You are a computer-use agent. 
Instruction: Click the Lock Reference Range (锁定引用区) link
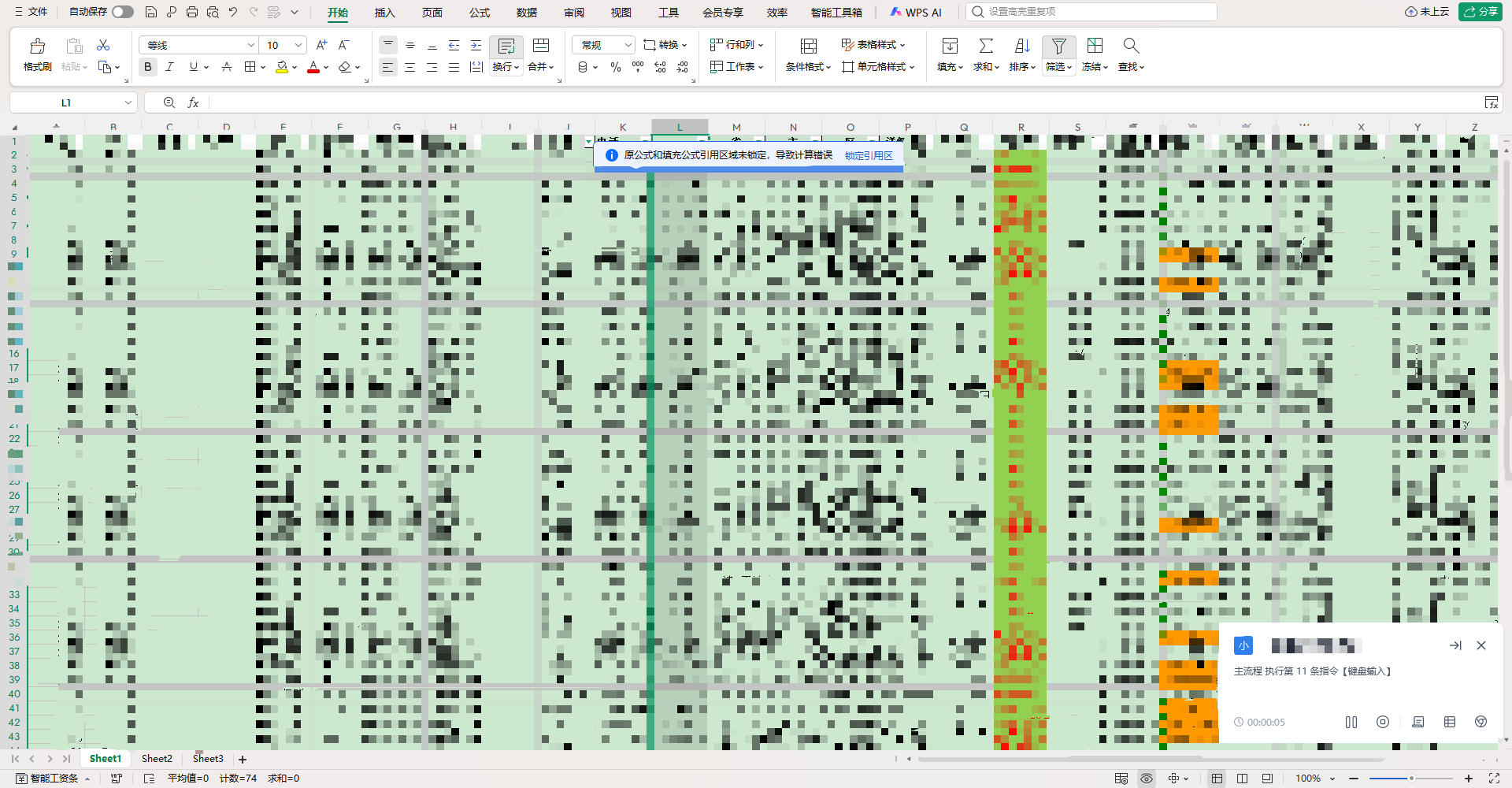pos(869,155)
